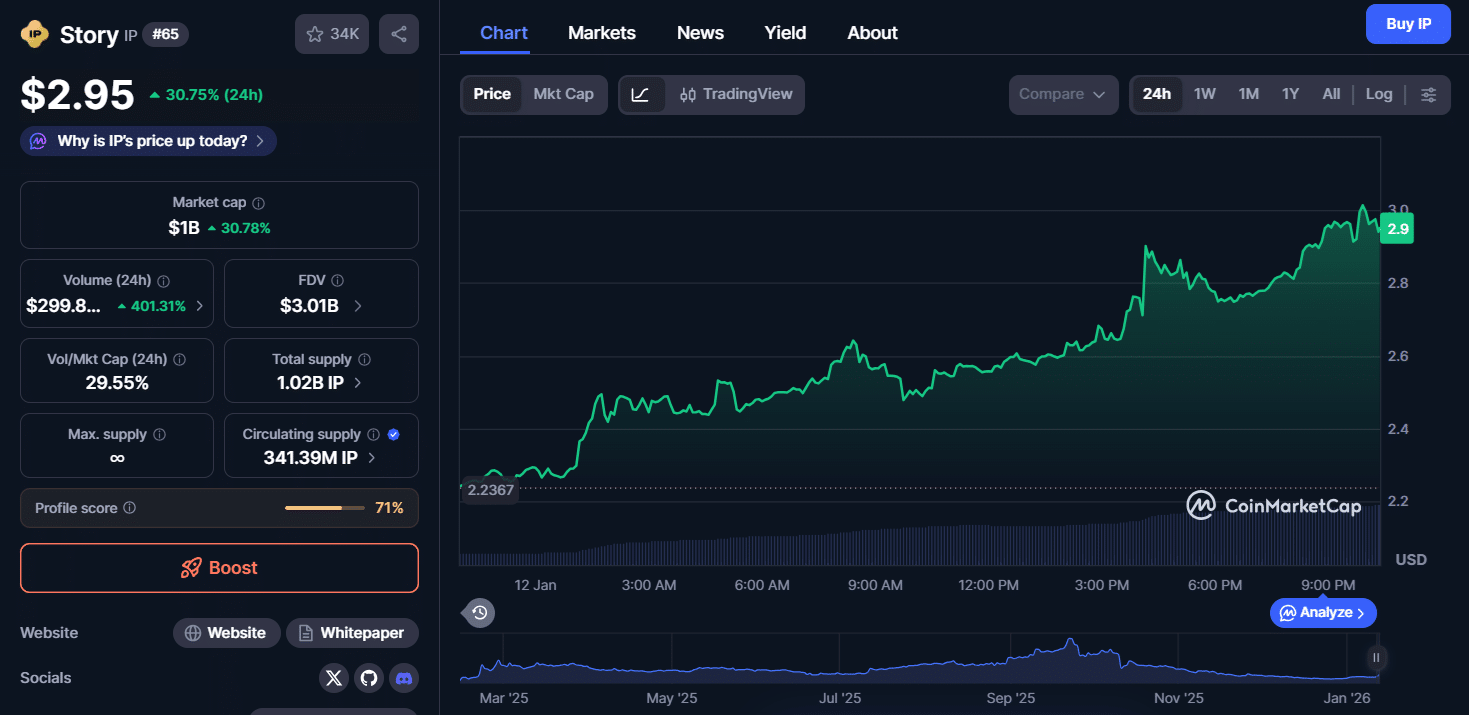Click the orange Boost button
The image size is (1469, 715).
pyautogui.click(x=219, y=568)
